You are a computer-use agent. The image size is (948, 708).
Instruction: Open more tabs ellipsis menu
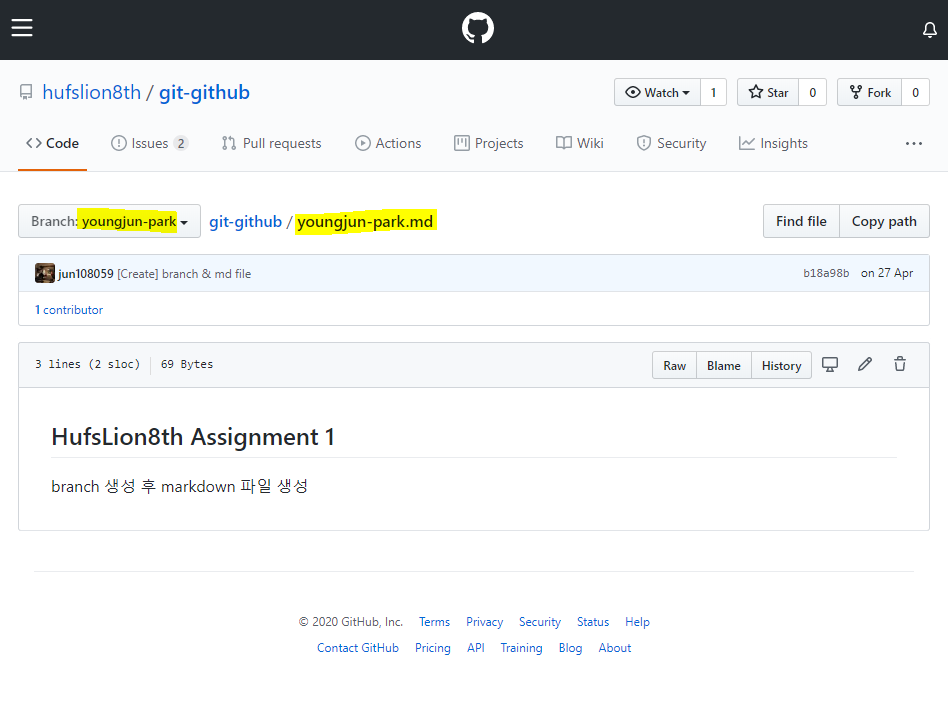pyautogui.click(x=914, y=144)
